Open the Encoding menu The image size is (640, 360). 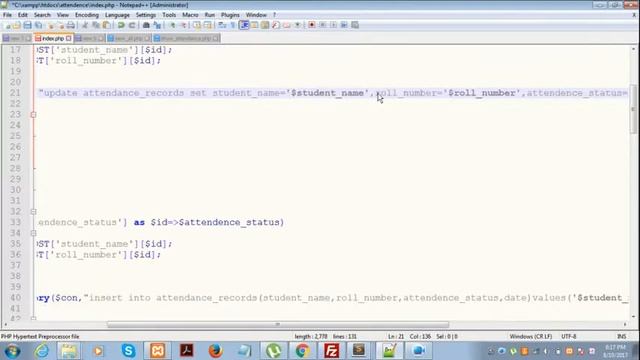coord(87,15)
